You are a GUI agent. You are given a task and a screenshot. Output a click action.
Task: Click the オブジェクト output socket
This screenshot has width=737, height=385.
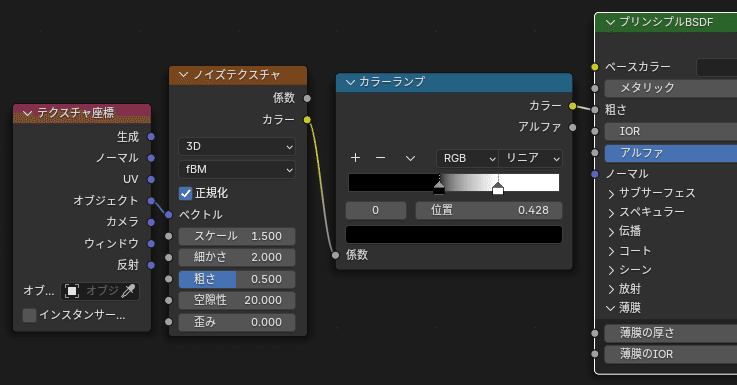(151, 201)
